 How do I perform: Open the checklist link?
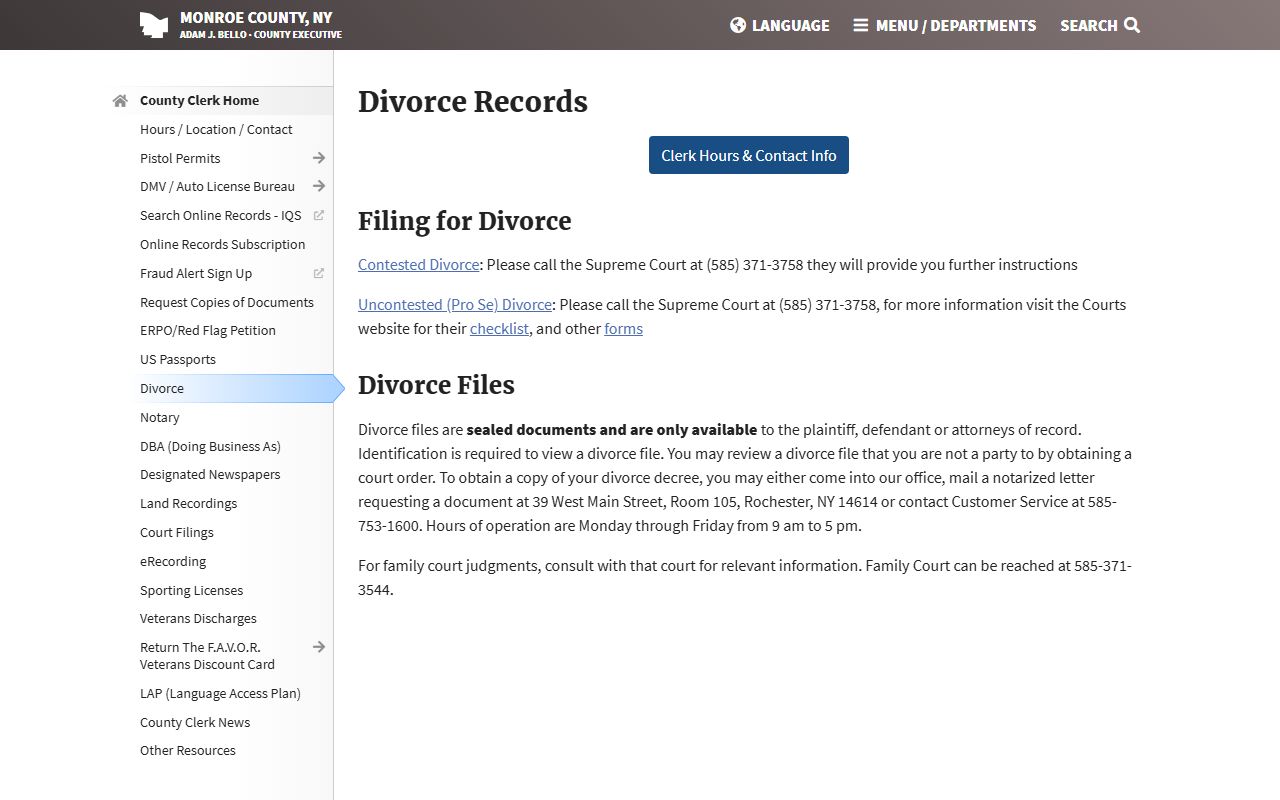(499, 329)
